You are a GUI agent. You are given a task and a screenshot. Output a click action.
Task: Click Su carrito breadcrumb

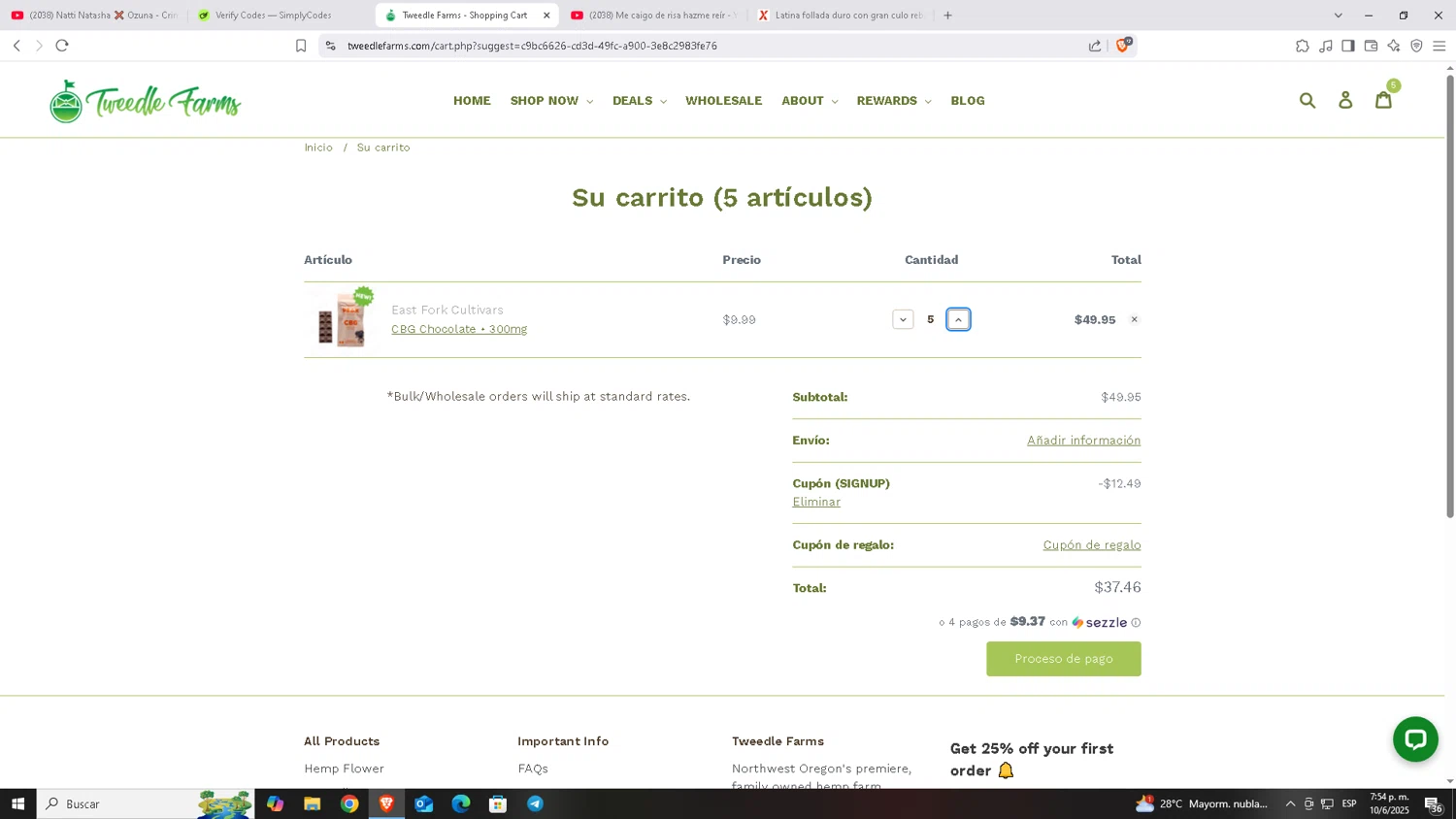(383, 147)
